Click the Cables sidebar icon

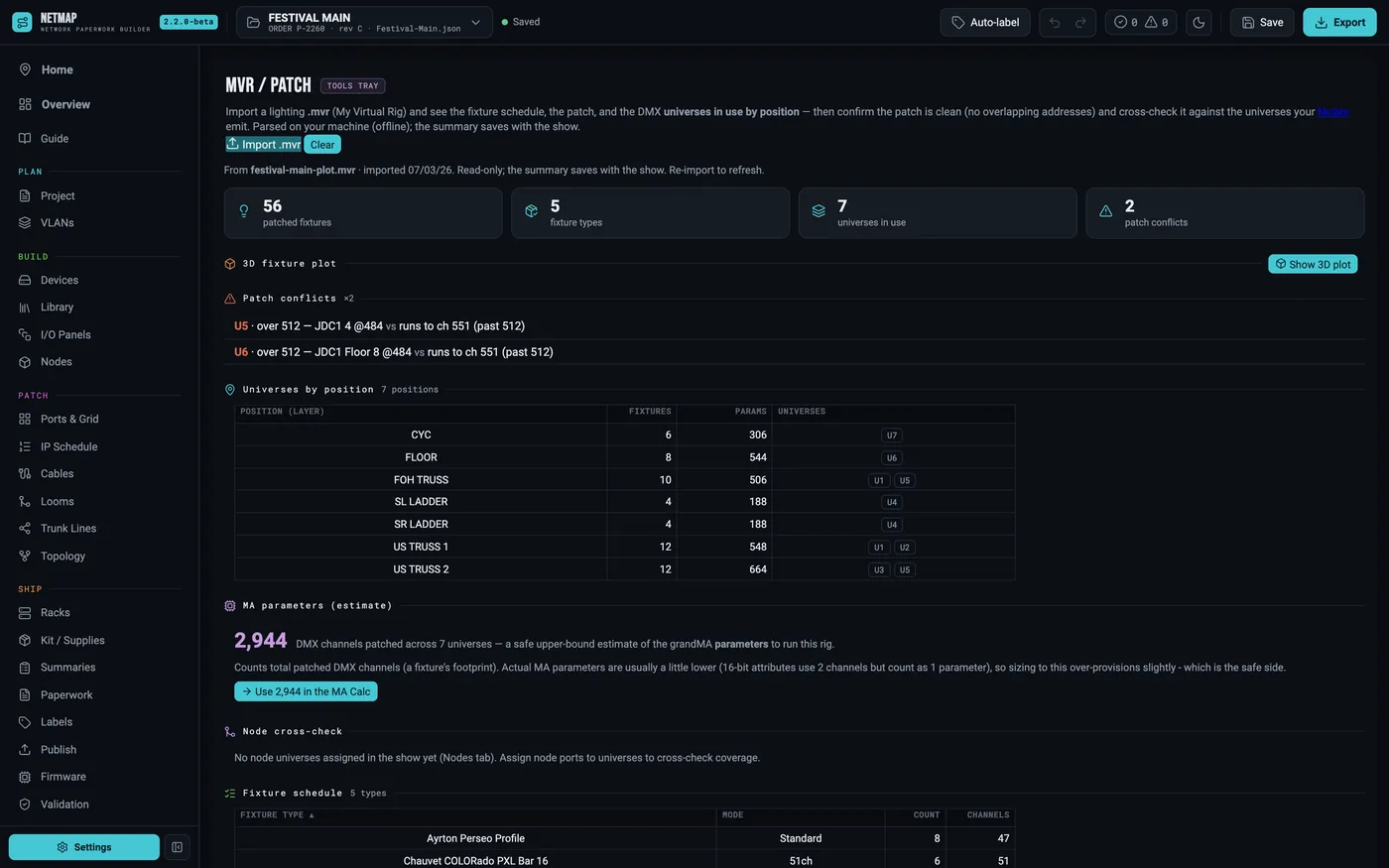25,473
